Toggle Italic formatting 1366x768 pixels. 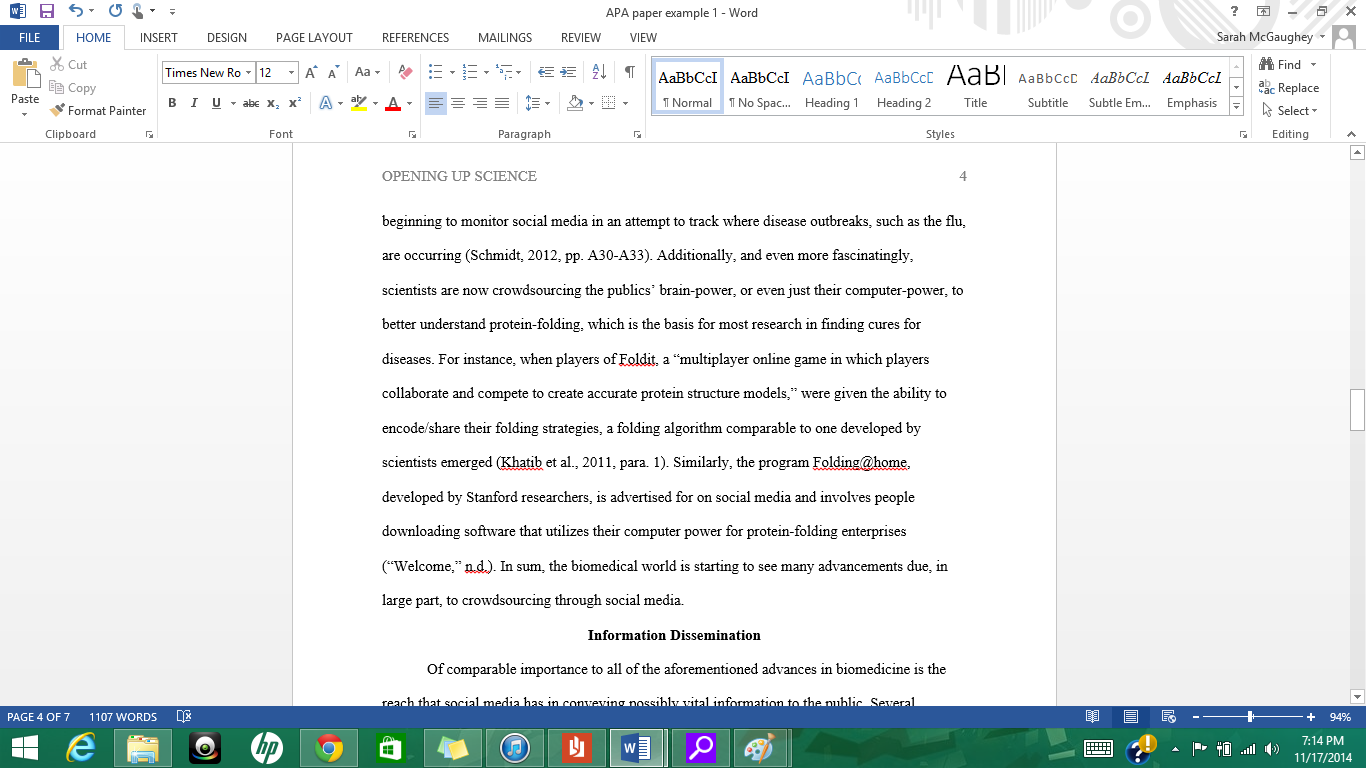tap(193, 103)
